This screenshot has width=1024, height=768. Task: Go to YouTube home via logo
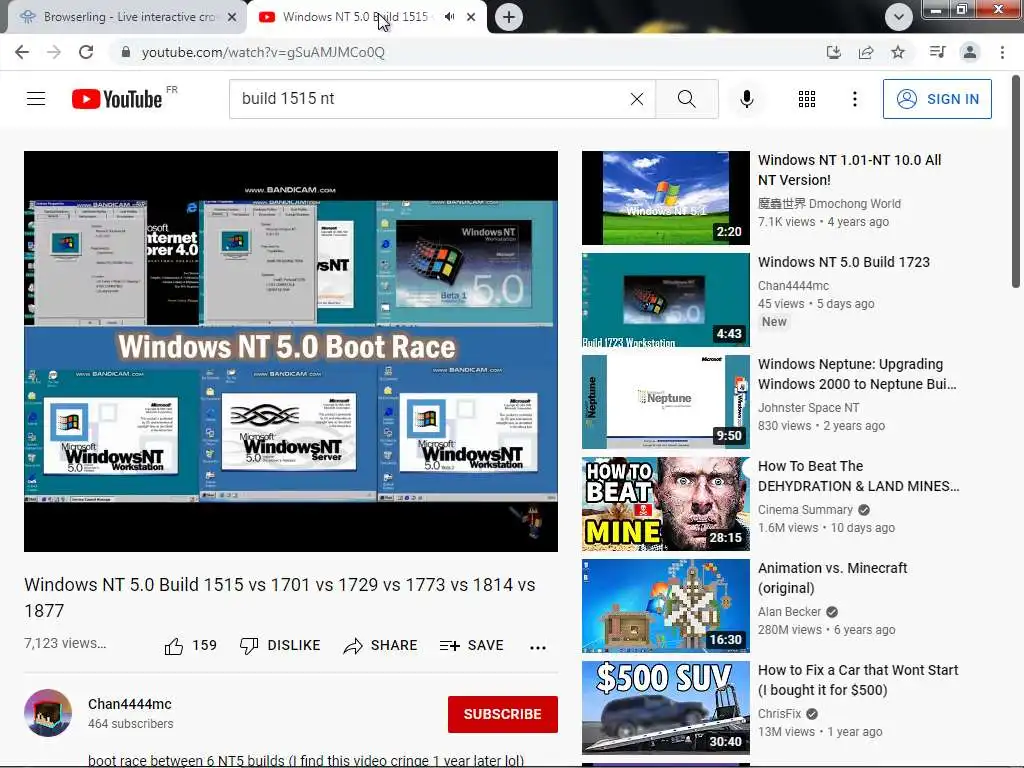point(117,99)
